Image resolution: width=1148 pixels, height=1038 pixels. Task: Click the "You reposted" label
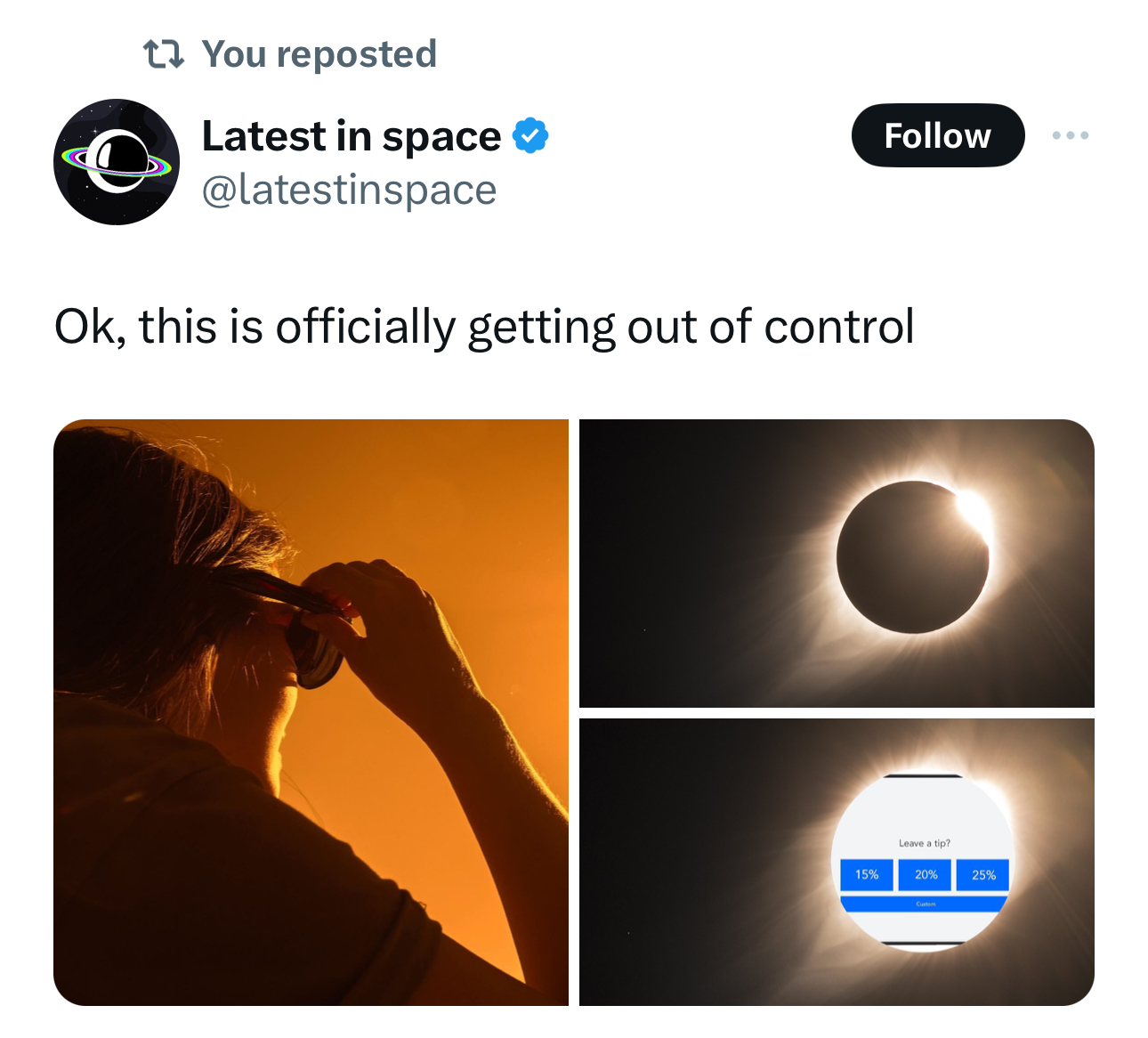319,54
